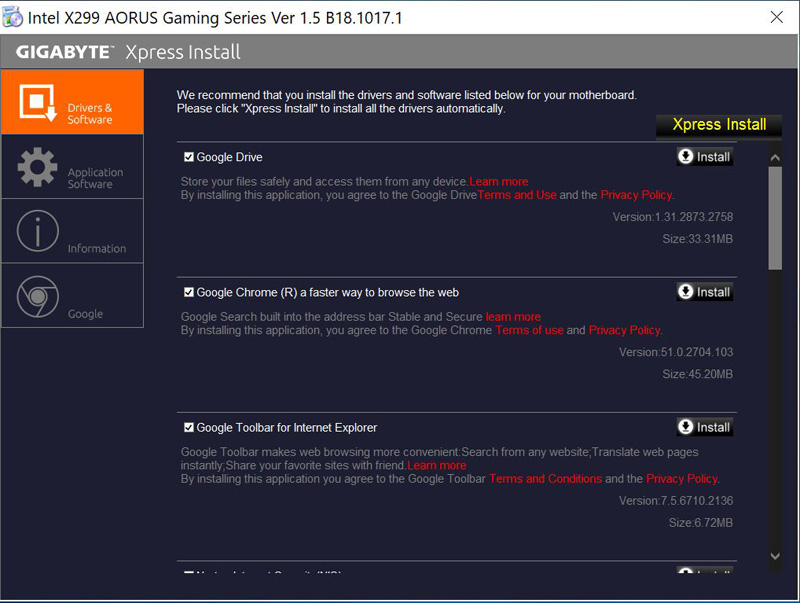The width and height of the screenshot is (800, 603).
Task: Click the Size:6.72MB text
Action: (x=701, y=522)
